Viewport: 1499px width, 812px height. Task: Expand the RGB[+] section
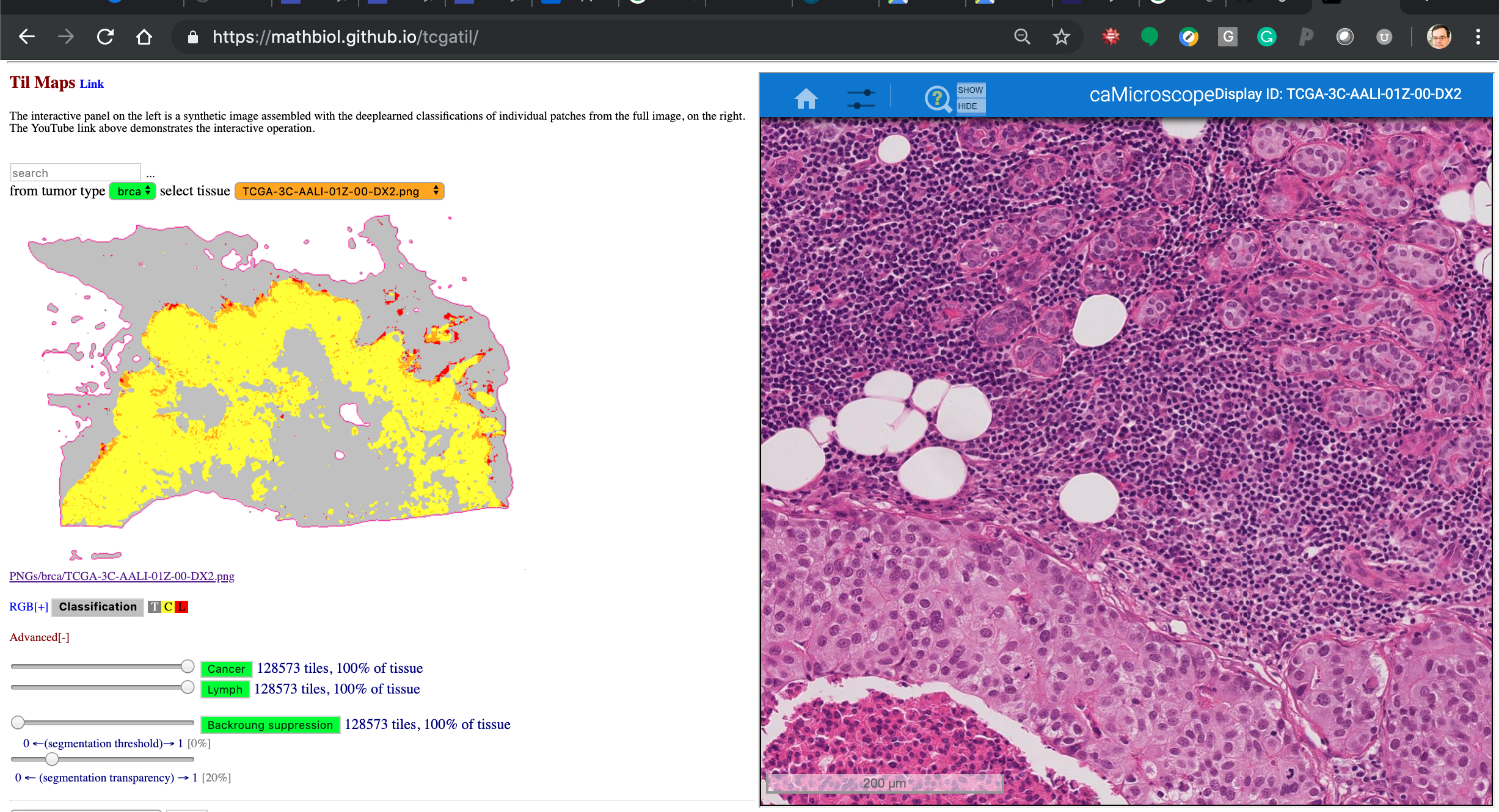(29, 606)
